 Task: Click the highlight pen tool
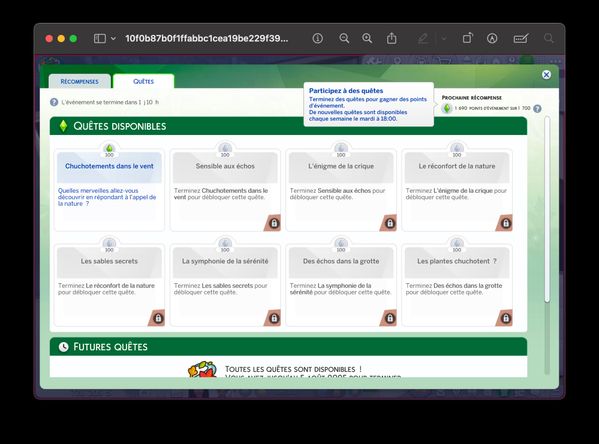(423, 38)
